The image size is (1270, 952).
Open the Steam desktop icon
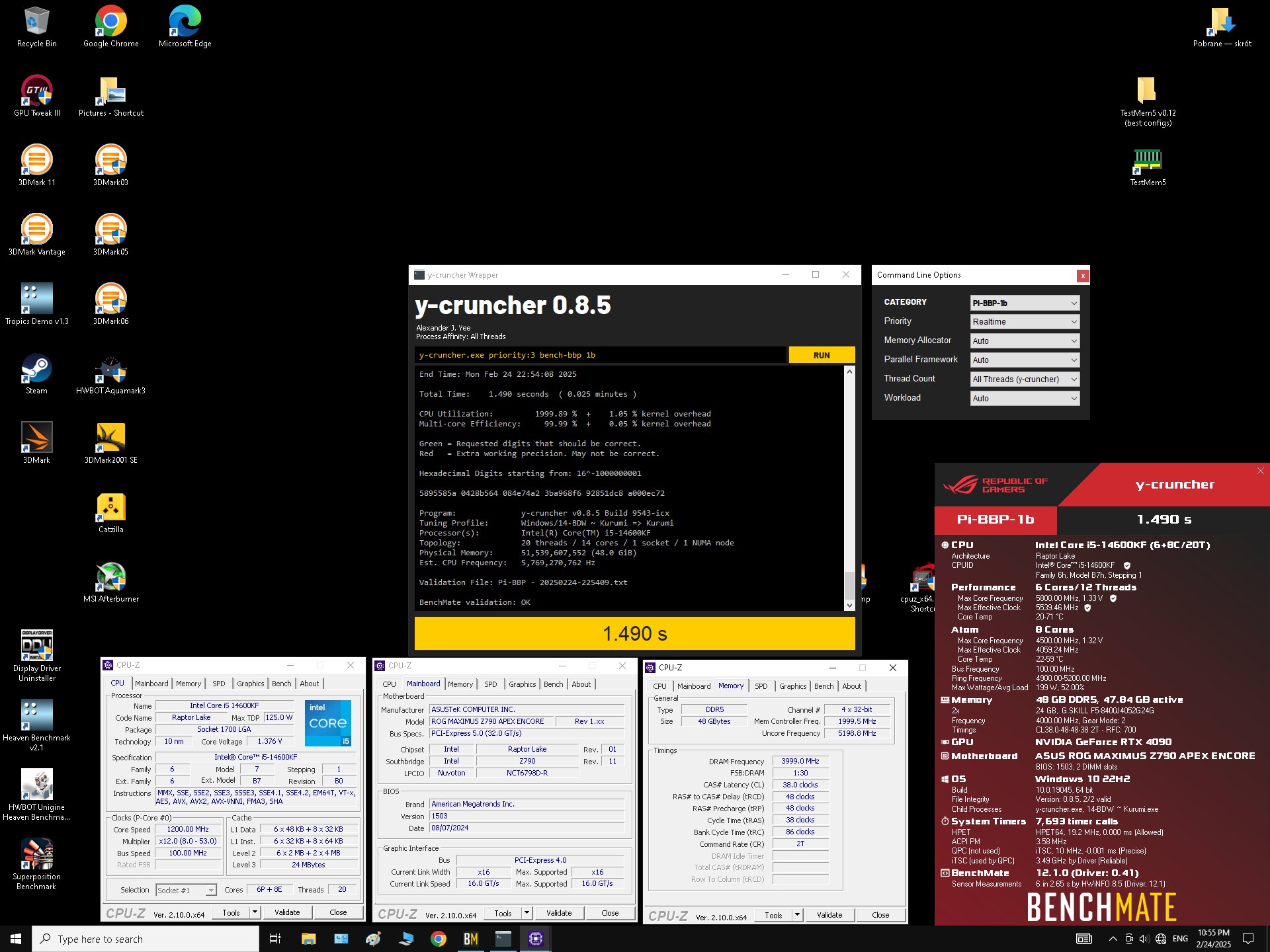click(x=37, y=375)
